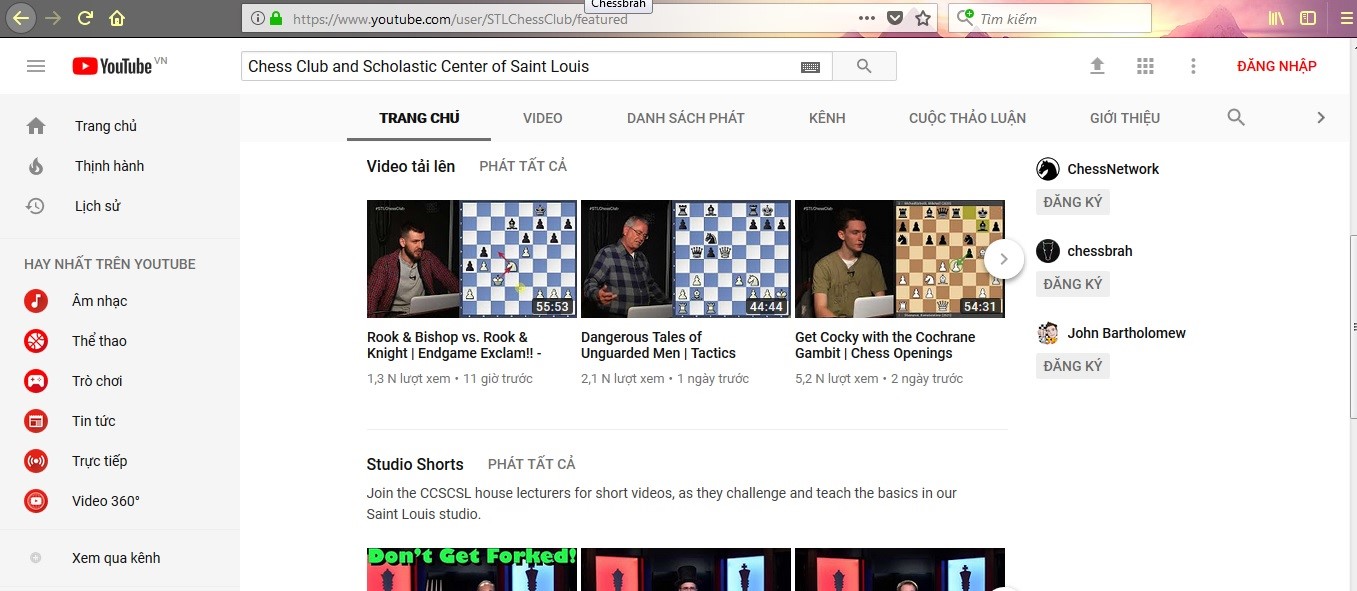Open the Get Cocky with the Cochrane Gambit thumbnail

pos(900,259)
